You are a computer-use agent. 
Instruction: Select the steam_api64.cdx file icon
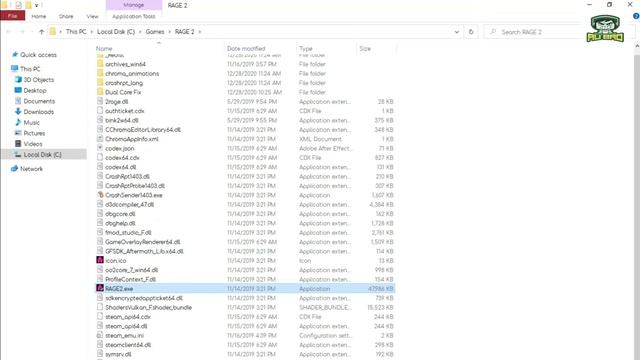click(100, 316)
